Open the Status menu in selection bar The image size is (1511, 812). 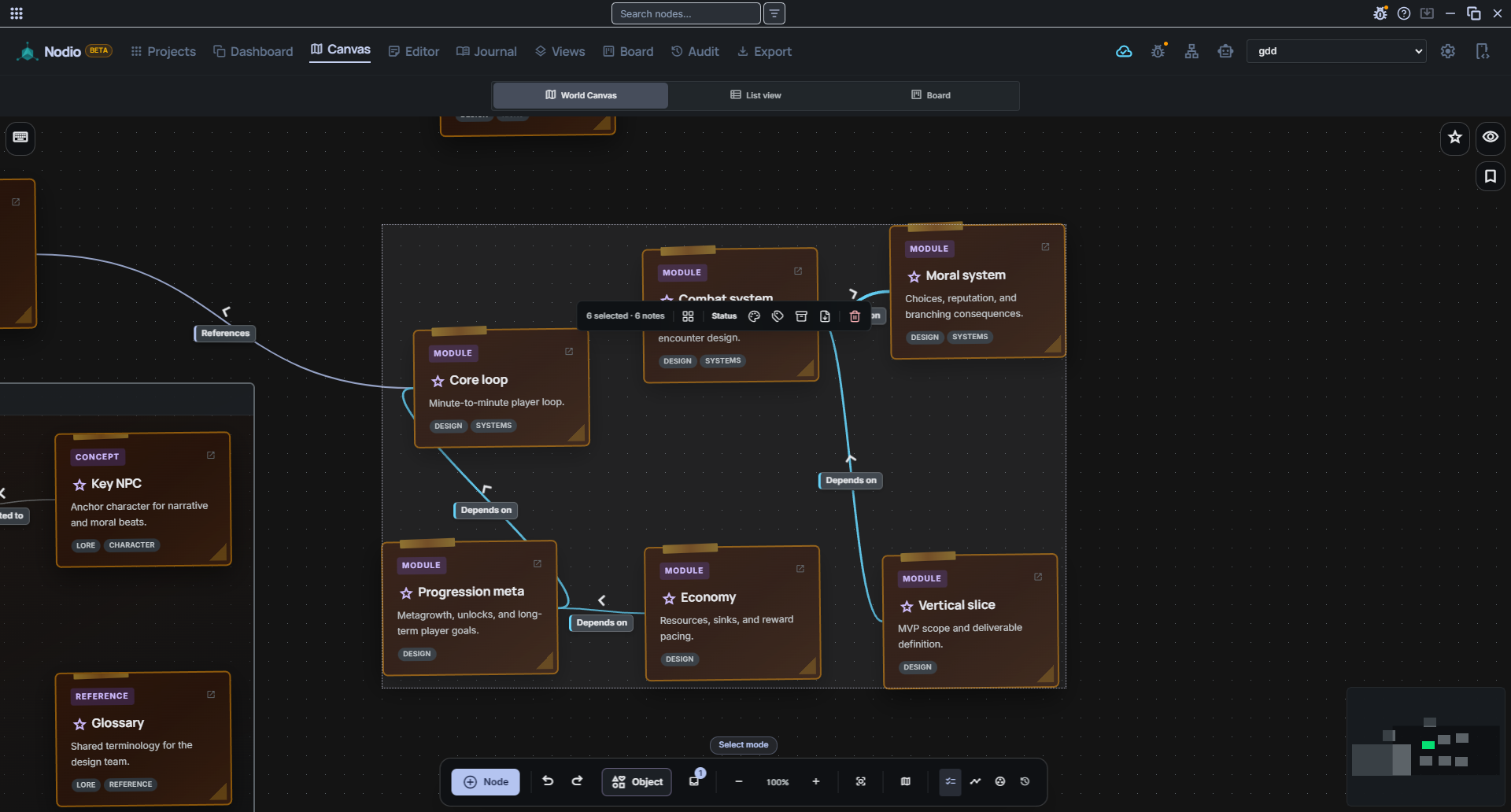point(724,316)
